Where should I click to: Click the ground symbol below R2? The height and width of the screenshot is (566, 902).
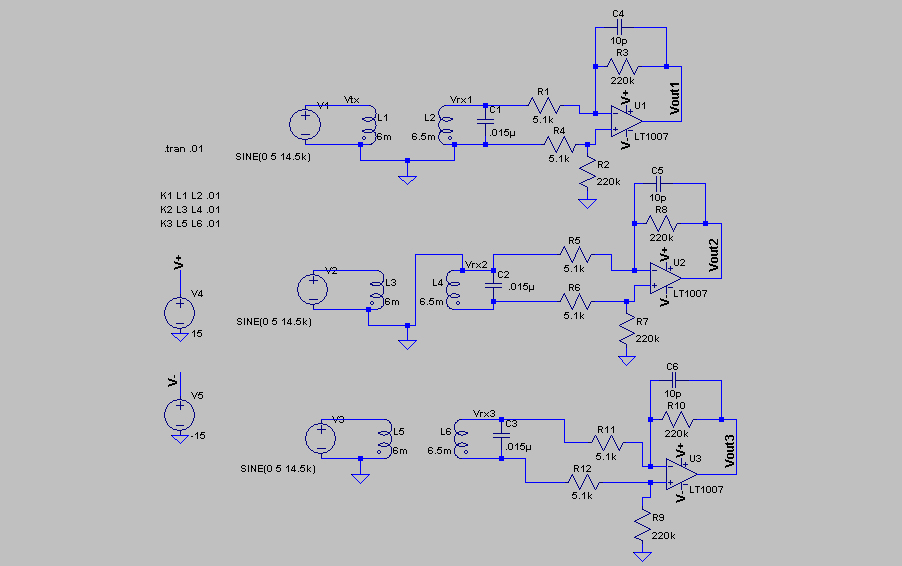[587, 204]
